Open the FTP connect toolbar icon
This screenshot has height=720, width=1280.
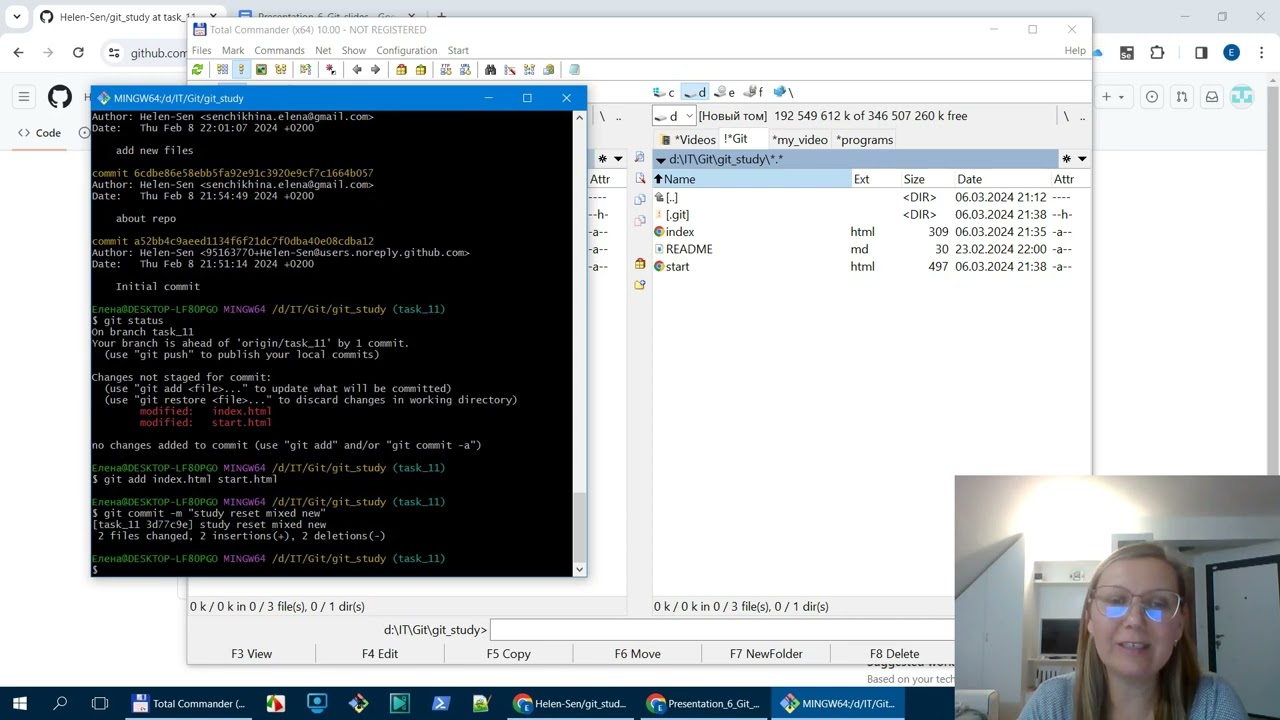[x=446, y=70]
